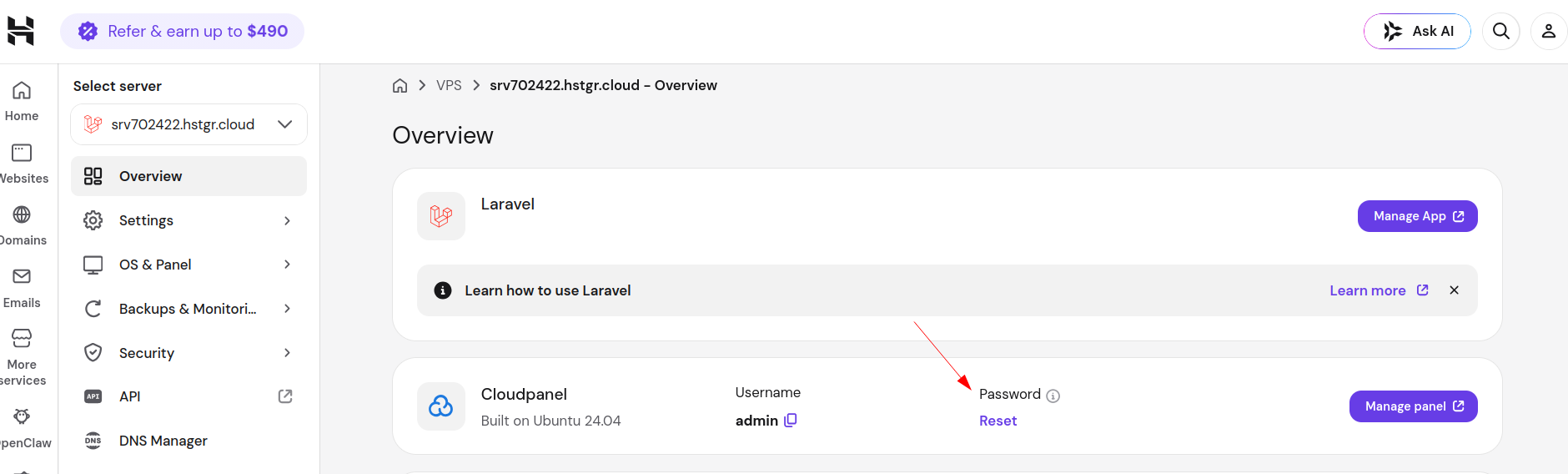
Task: Open the Domains globe icon
Action: [x=22, y=214]
